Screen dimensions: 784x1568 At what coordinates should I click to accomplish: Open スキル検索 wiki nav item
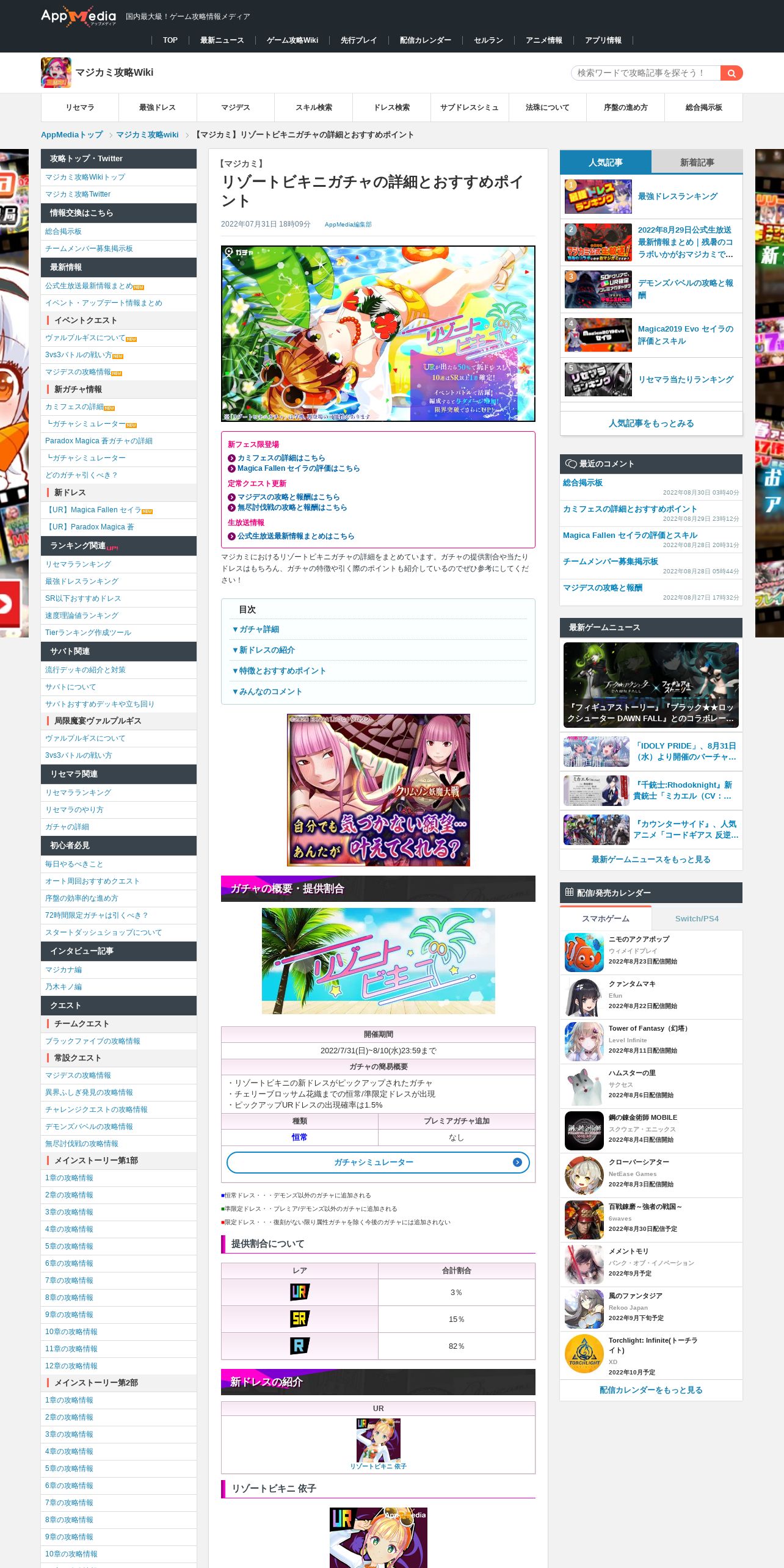point(314,107)
